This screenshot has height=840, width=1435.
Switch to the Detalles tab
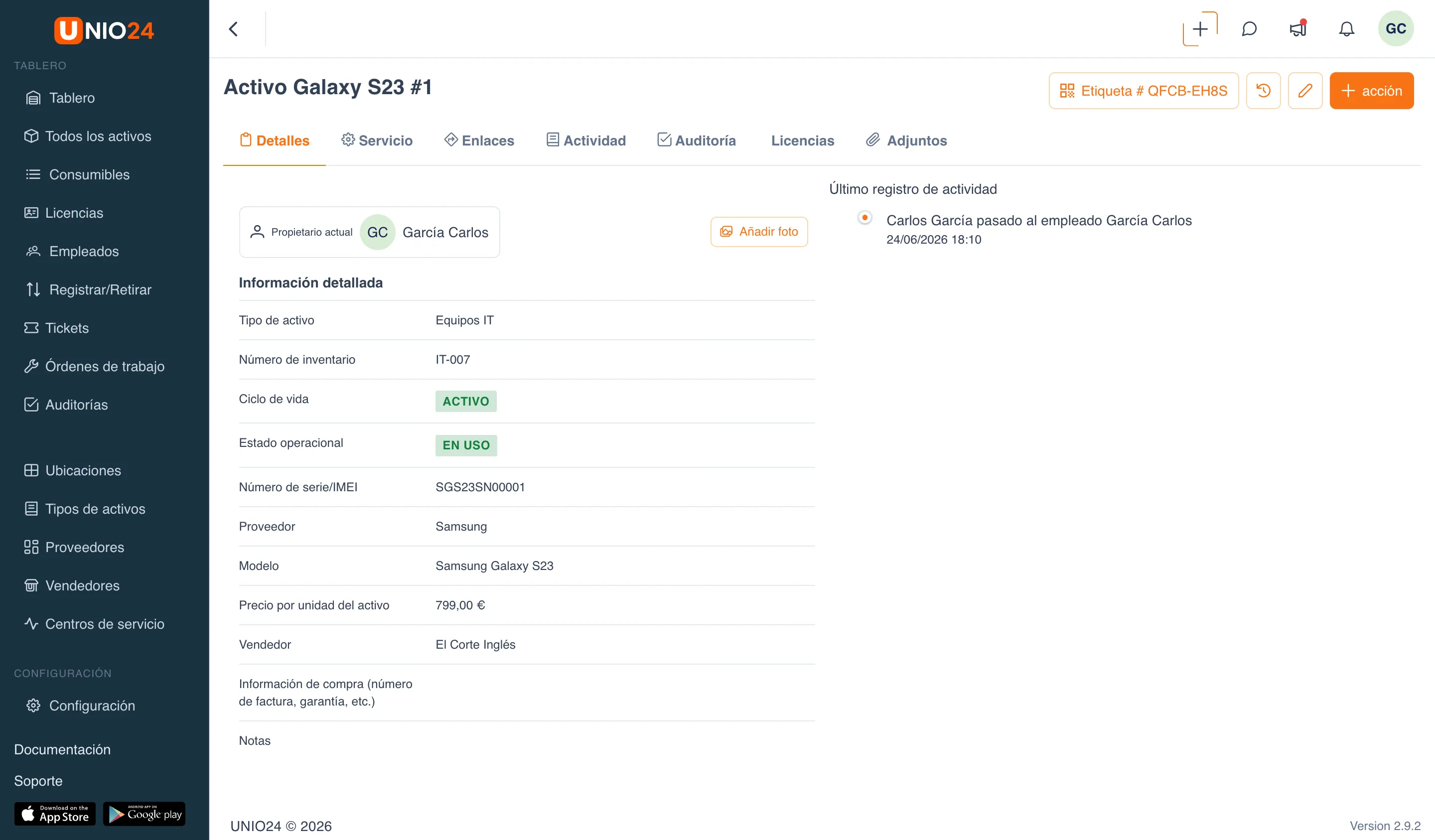pyautogui.click(x=275, y=140)
